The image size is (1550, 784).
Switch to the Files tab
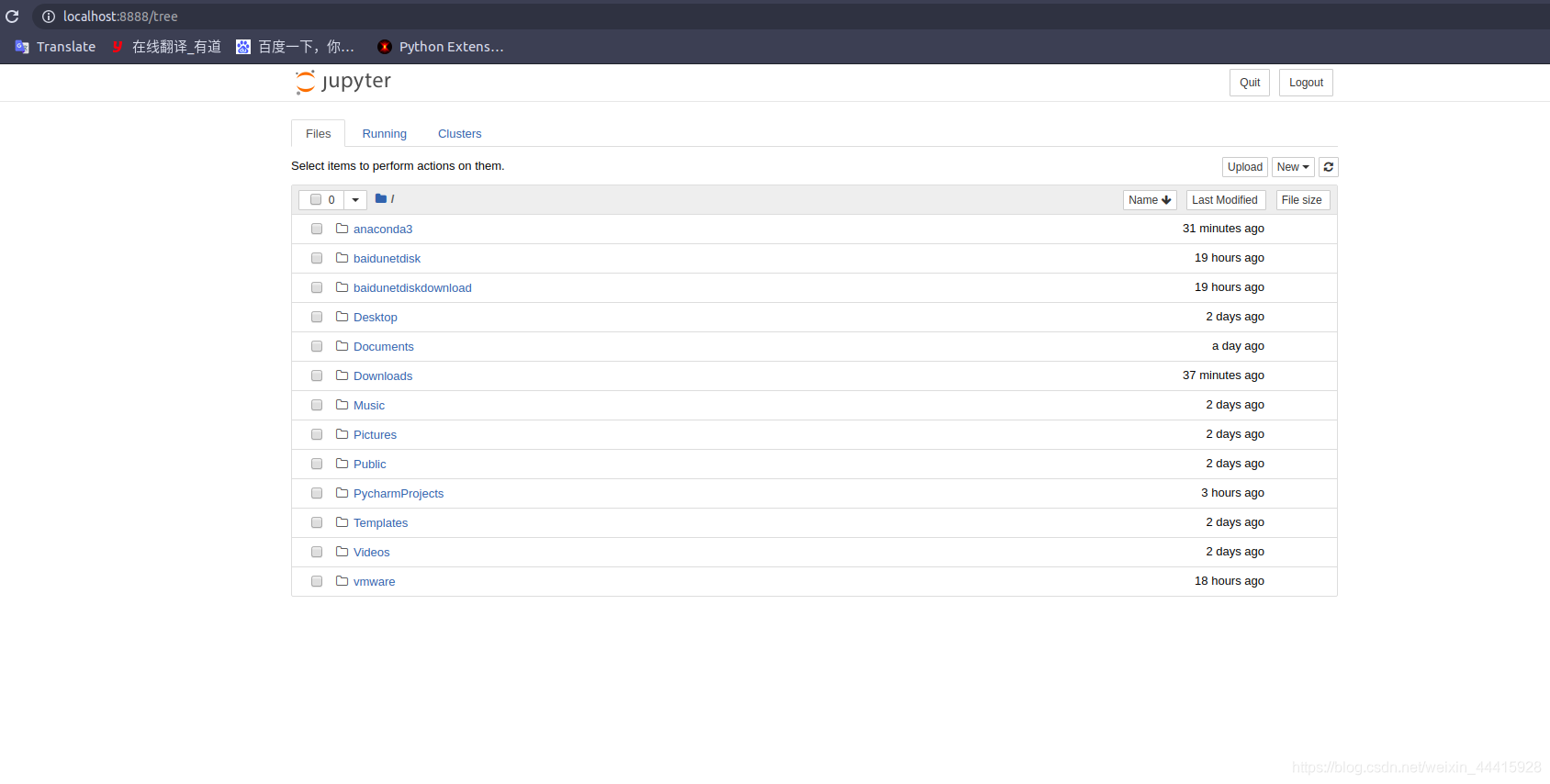click(319, 133)
